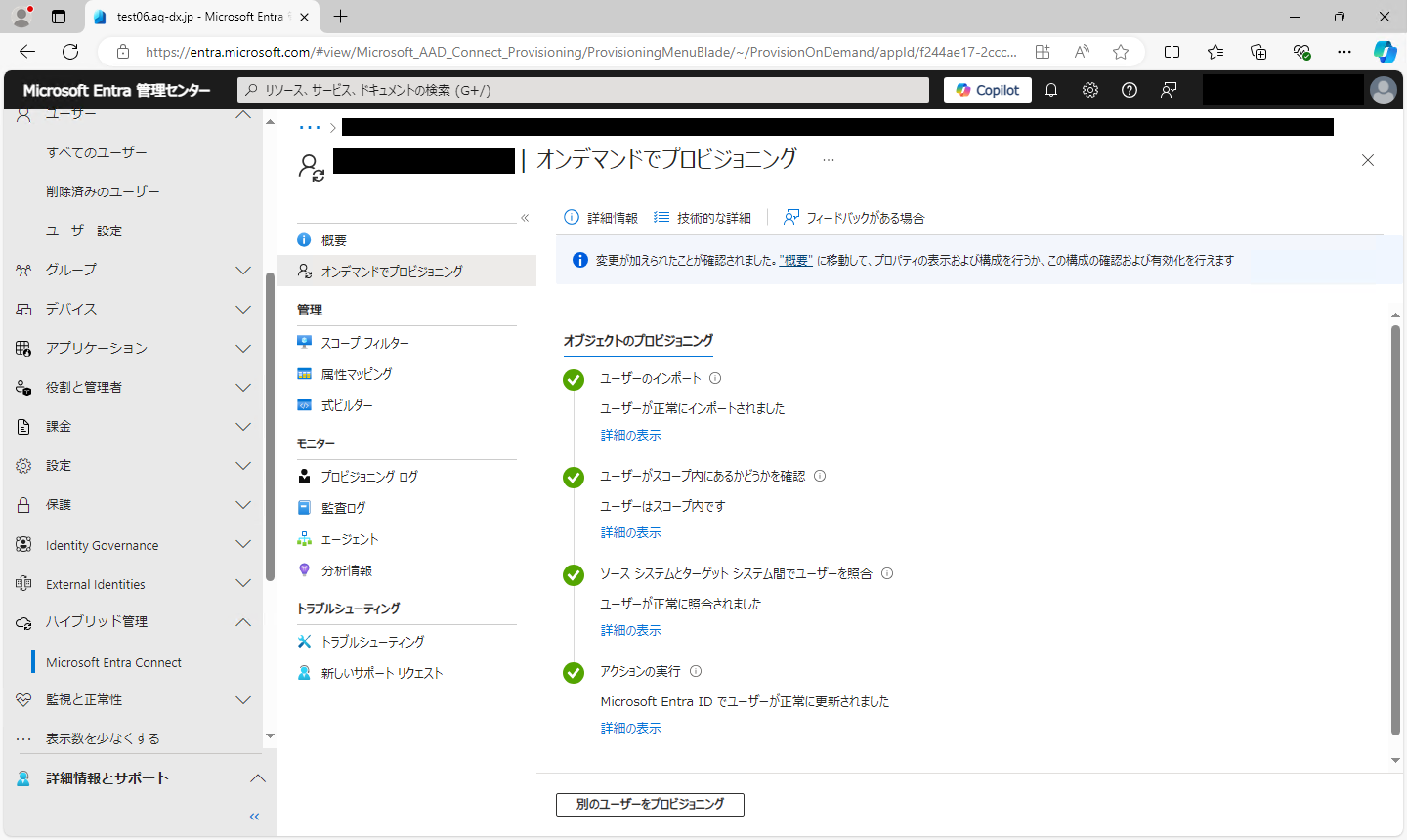Image resolution: width=1407 pixels, height=840 pixels.
Task: Click 詳細情報 in the command bar
Action: coord(601,218)
